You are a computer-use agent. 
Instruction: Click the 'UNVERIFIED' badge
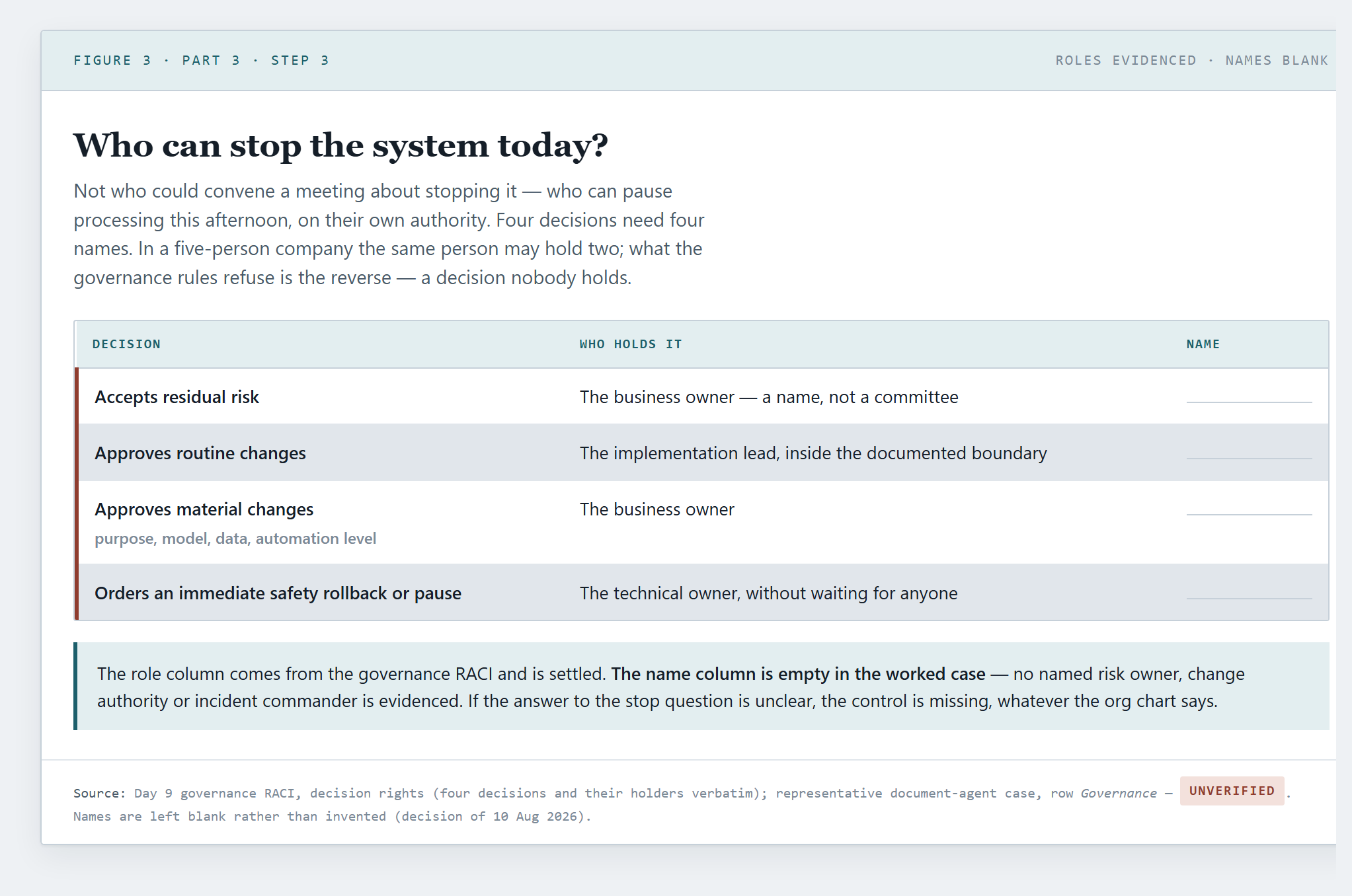pyautogui.click(x=1232, y=791)
